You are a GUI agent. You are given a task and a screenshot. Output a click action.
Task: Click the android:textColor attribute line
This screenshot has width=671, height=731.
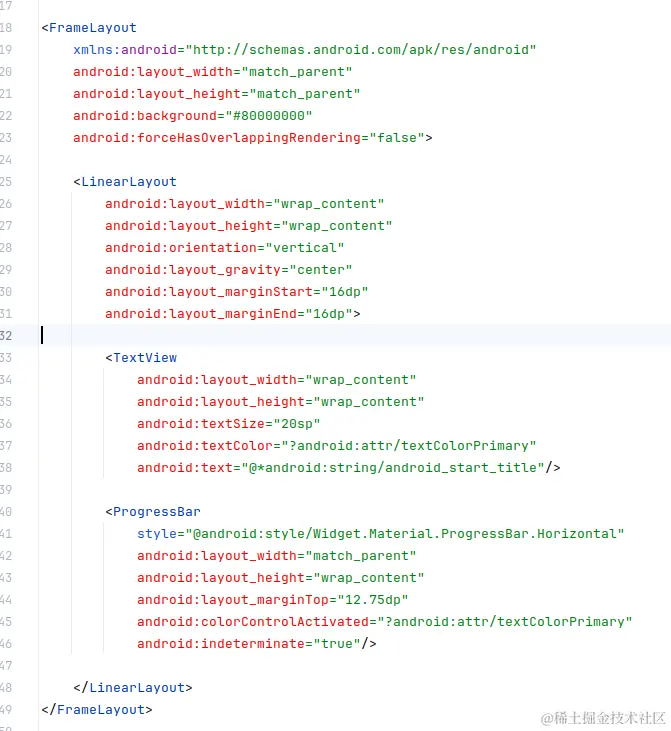[x=337, y=446]
